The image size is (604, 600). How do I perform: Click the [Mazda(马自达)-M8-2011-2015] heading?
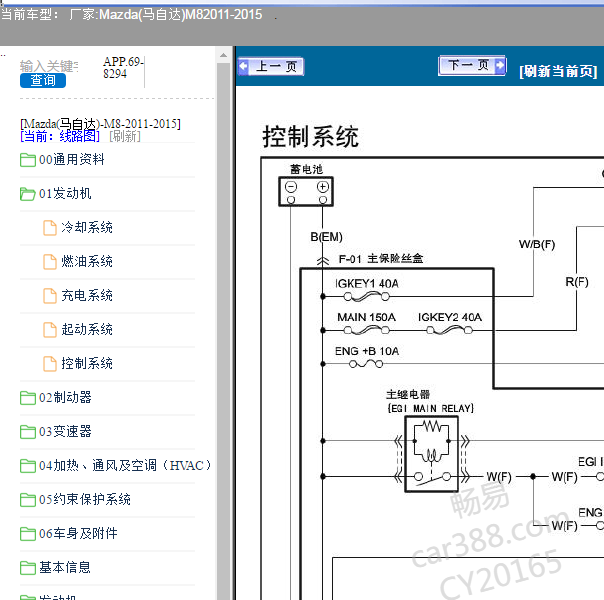[x=100, y=124]
